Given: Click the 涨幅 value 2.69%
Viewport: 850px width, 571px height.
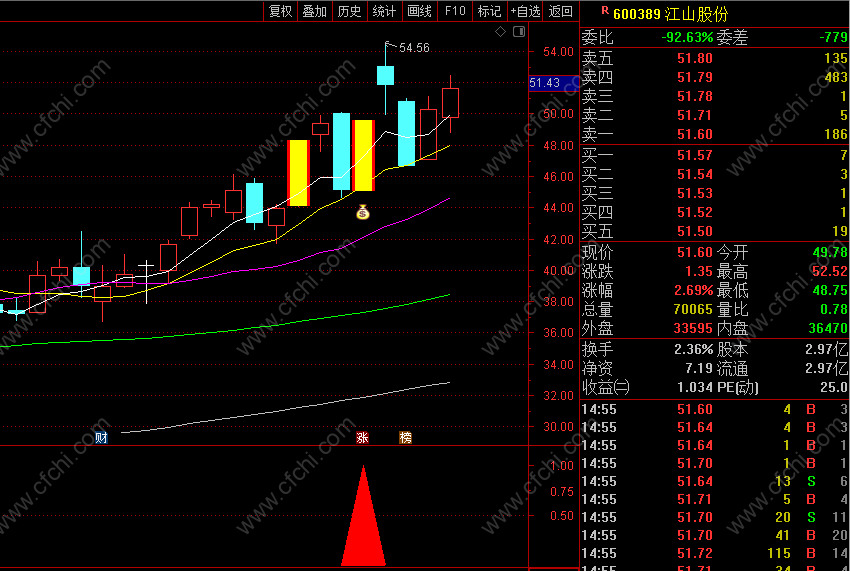Looking at the screenshot, I should click(693, 290).
